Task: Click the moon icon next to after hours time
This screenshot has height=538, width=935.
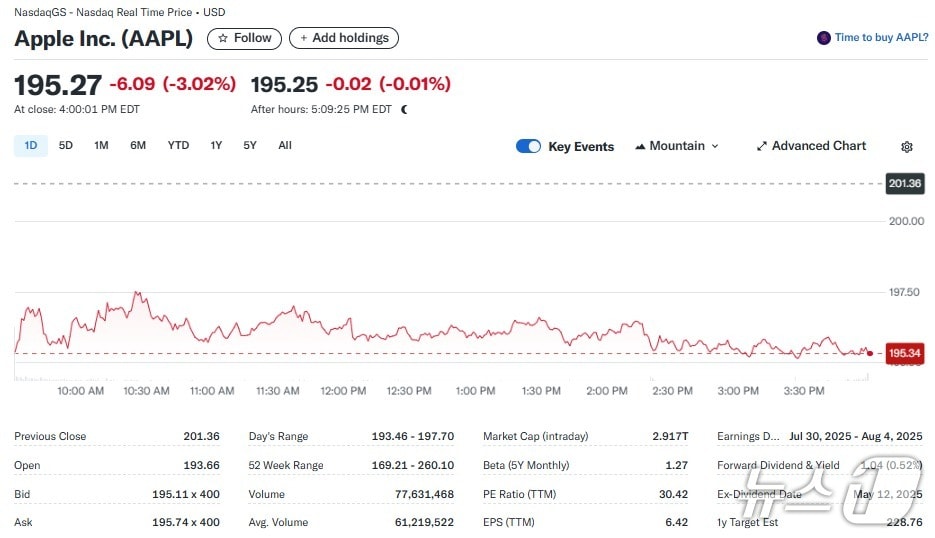Action: pos(404,109)
